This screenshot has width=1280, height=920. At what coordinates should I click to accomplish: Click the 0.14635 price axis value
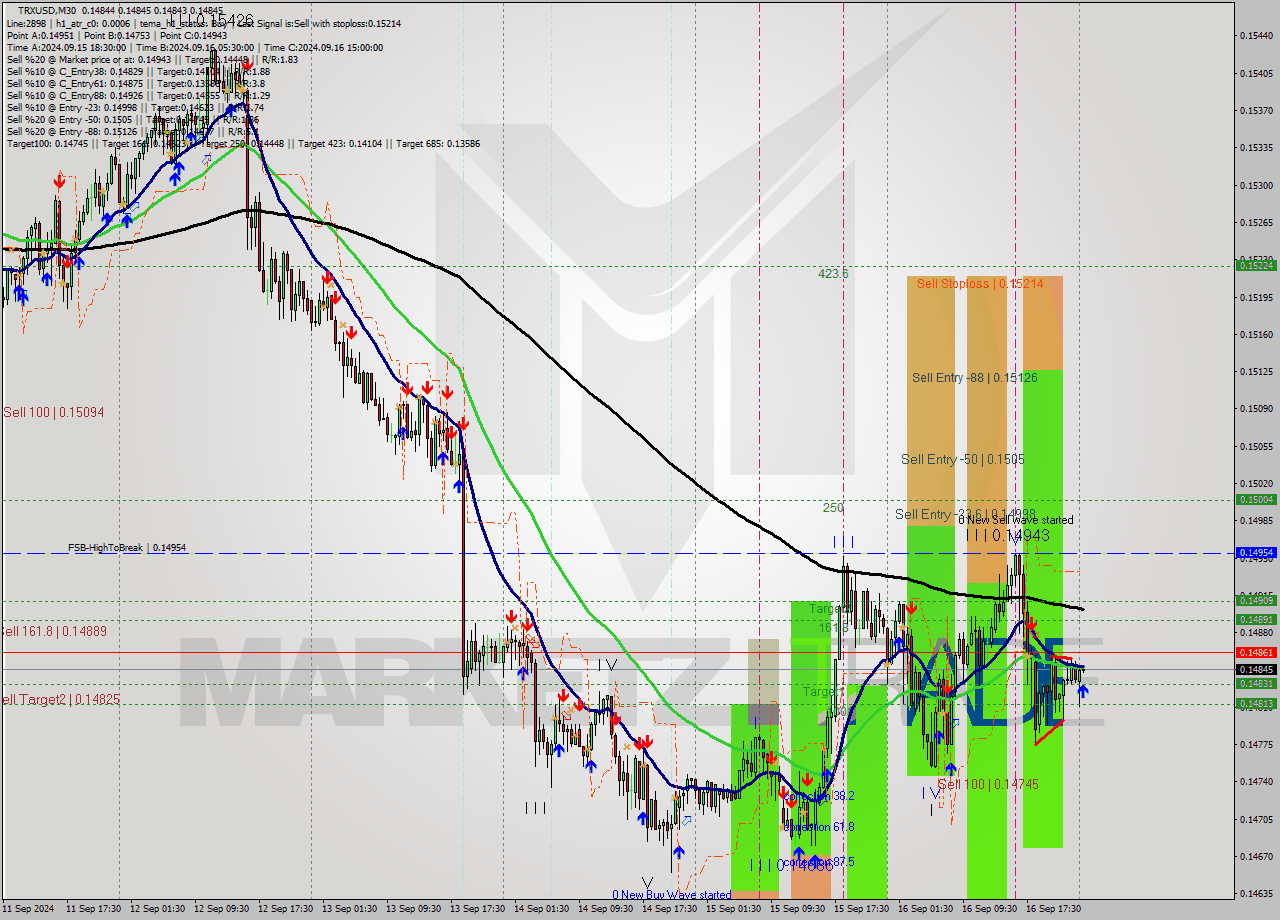(1256, 893)
